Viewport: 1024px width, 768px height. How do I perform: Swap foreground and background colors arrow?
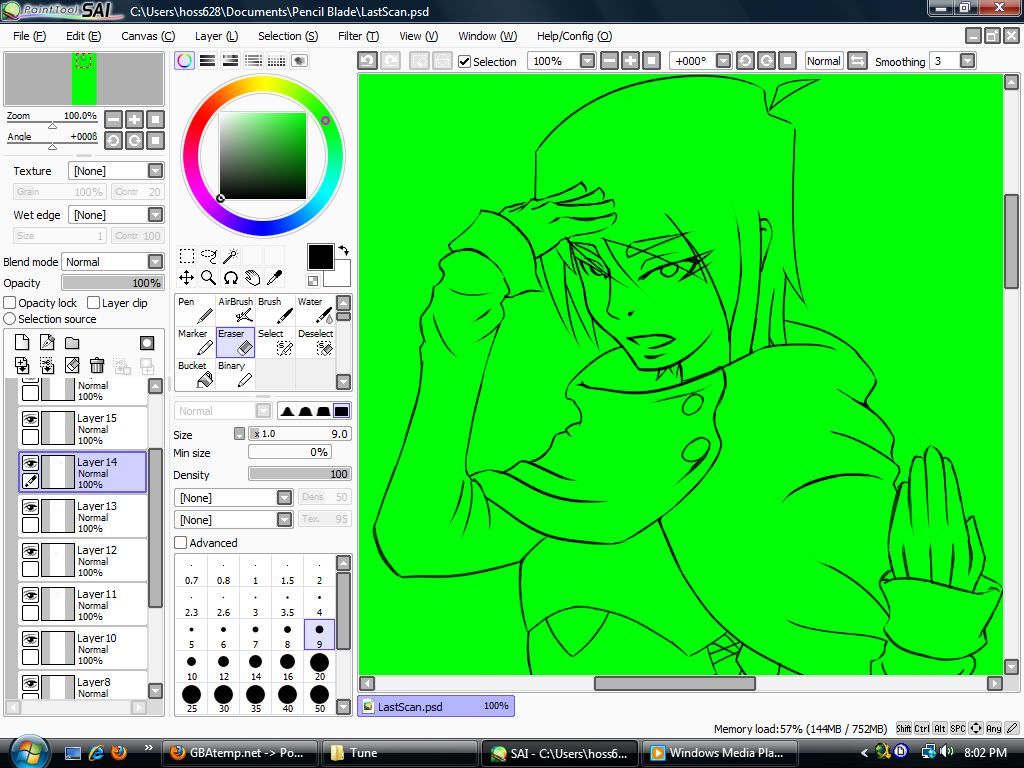(344, 251)
